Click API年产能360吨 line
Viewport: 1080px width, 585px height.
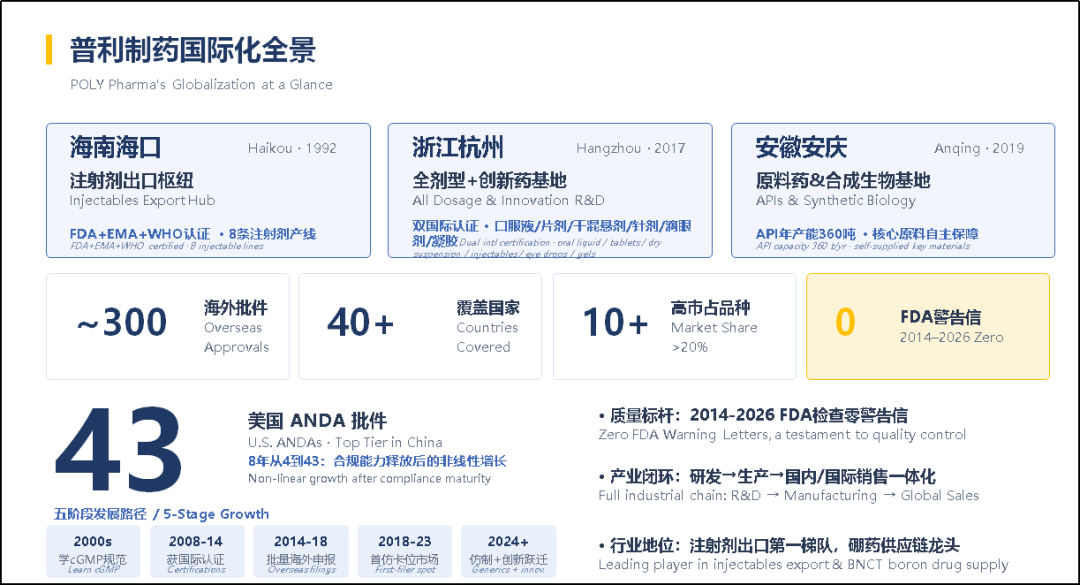866,234
